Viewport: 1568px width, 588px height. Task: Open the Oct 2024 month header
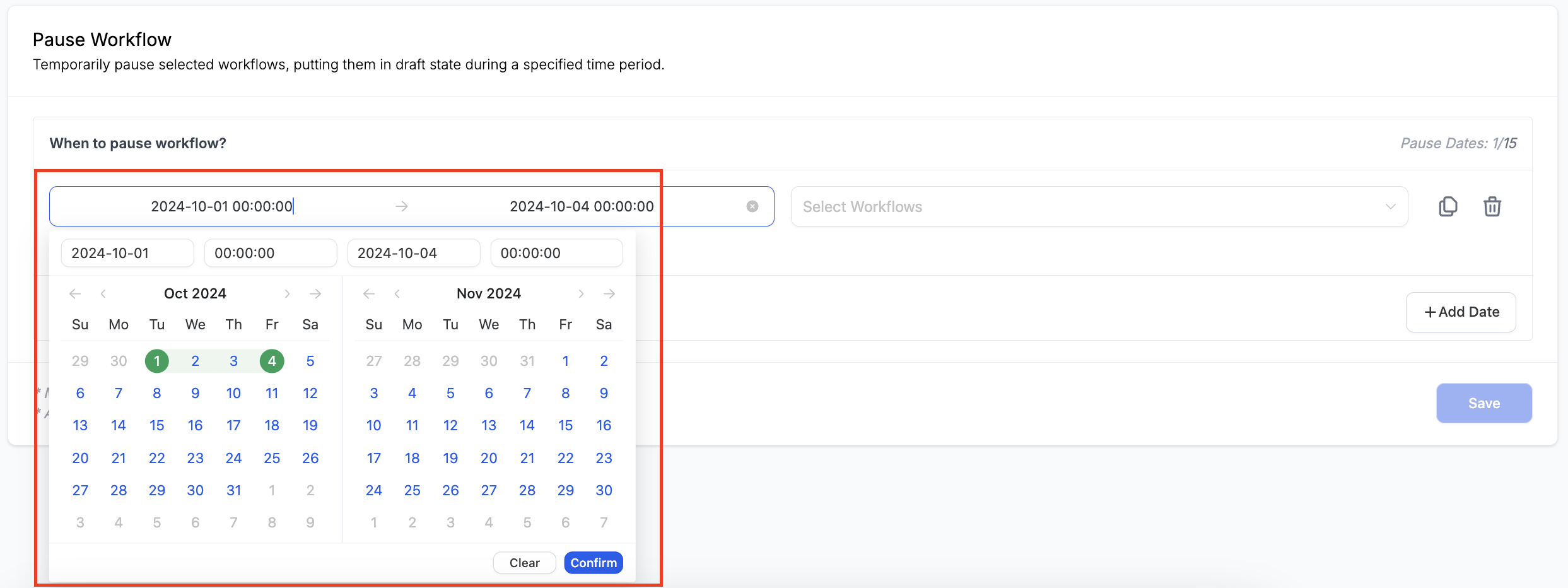point(195,293)
